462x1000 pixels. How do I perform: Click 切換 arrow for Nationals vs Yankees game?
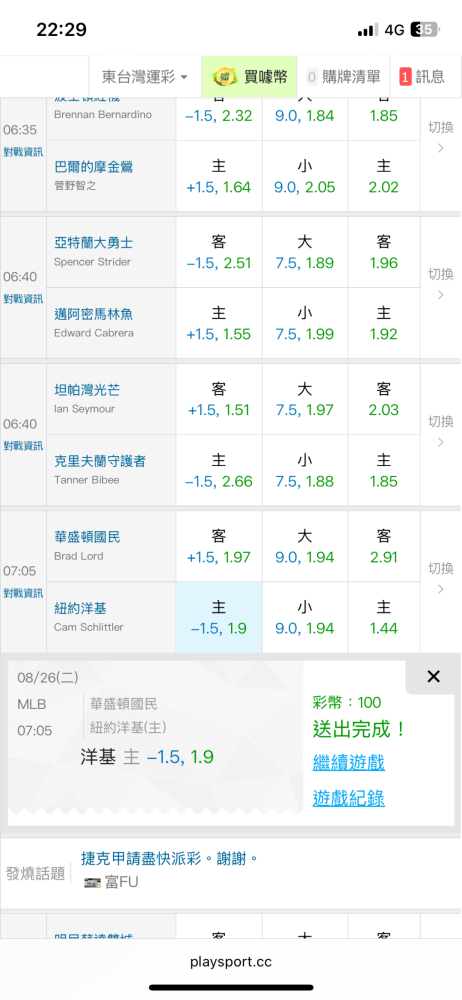point(440,578)
